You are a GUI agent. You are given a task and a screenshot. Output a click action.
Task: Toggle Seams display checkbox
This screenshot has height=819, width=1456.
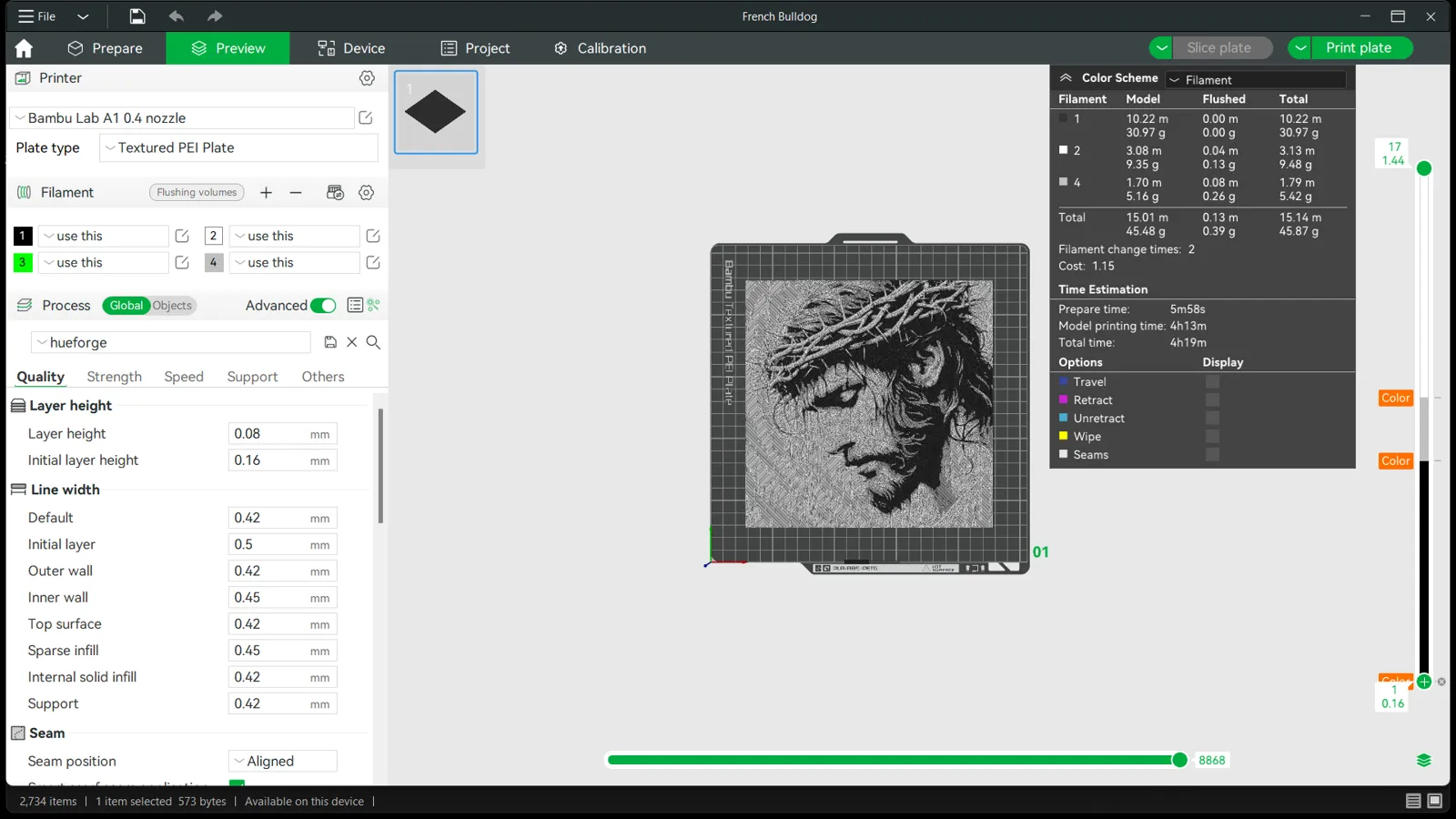tap(1212, 455)
